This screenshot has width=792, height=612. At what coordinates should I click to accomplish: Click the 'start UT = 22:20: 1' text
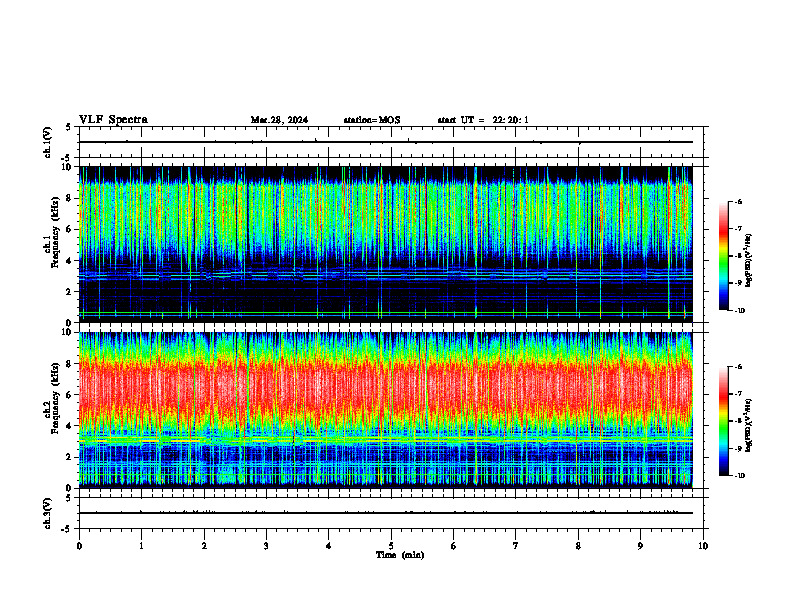[483, 120]
